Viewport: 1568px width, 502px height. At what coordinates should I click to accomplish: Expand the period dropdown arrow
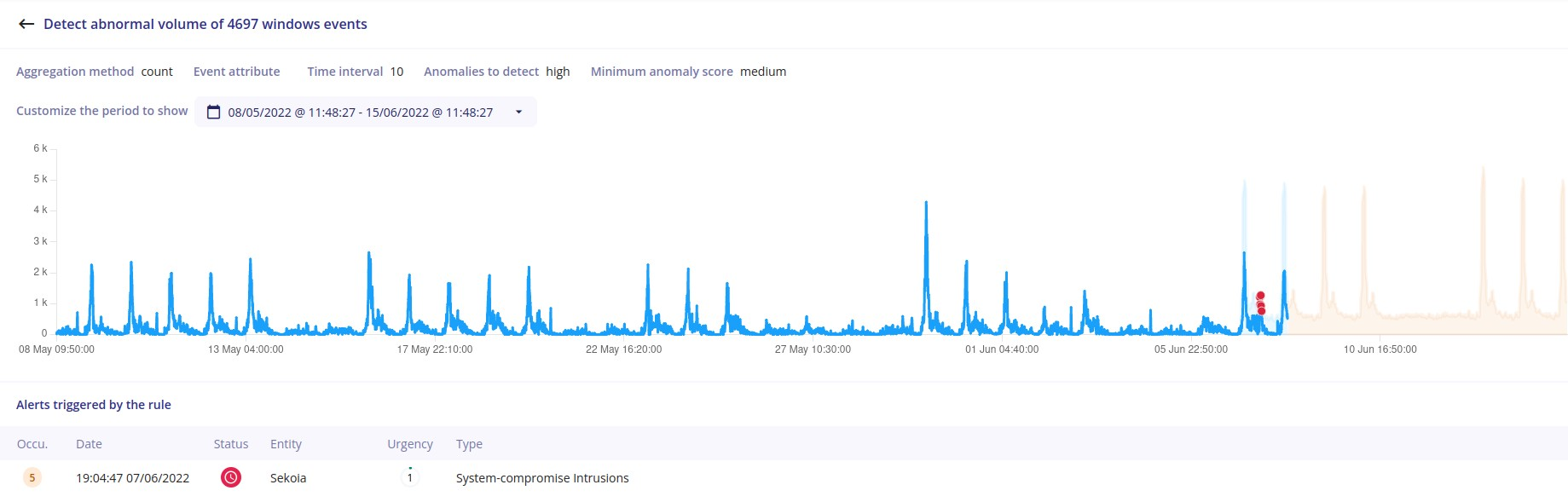(518, 113)
